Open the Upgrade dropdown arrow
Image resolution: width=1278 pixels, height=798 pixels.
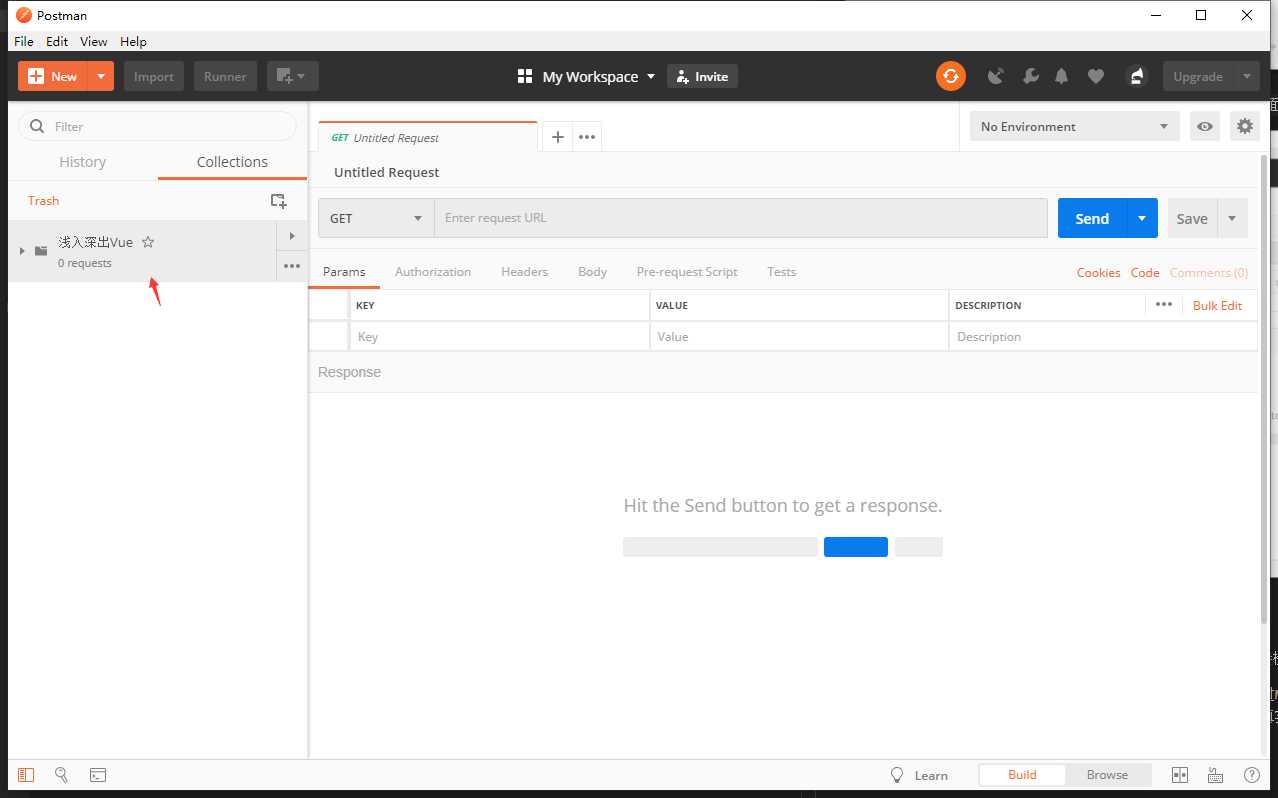pos(1246,76)
